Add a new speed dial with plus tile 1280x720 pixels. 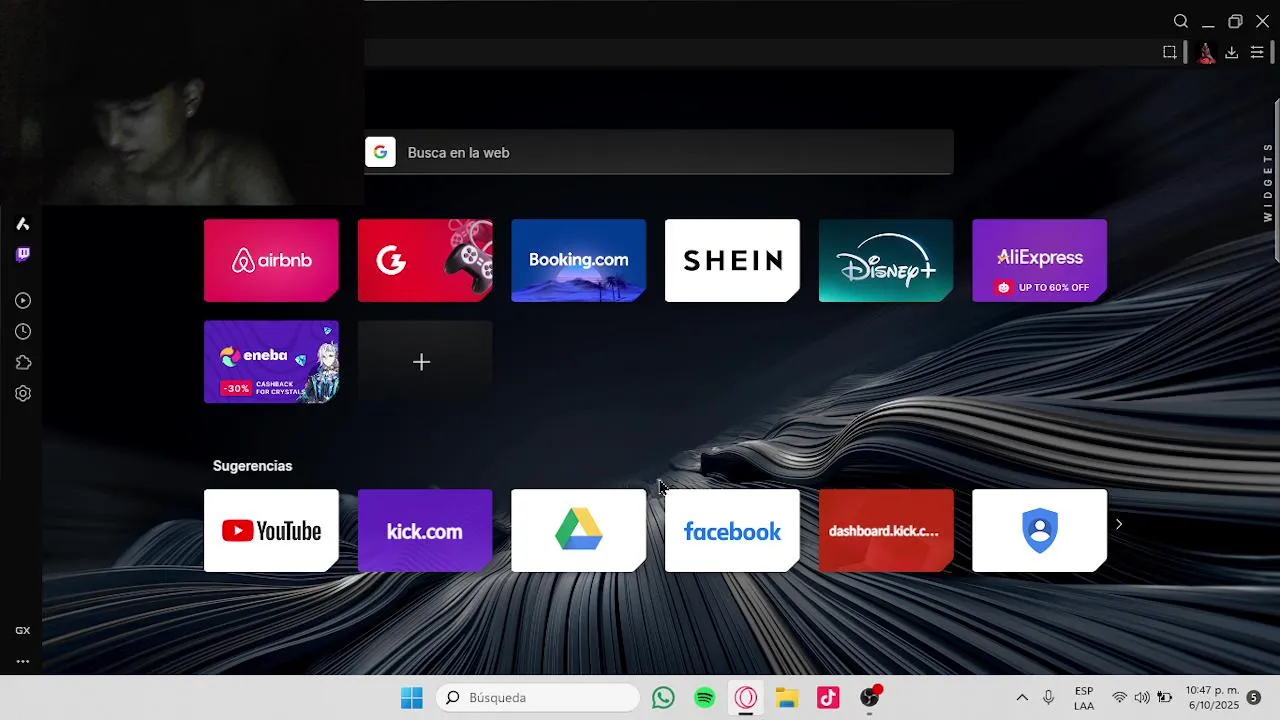point(425,362)
